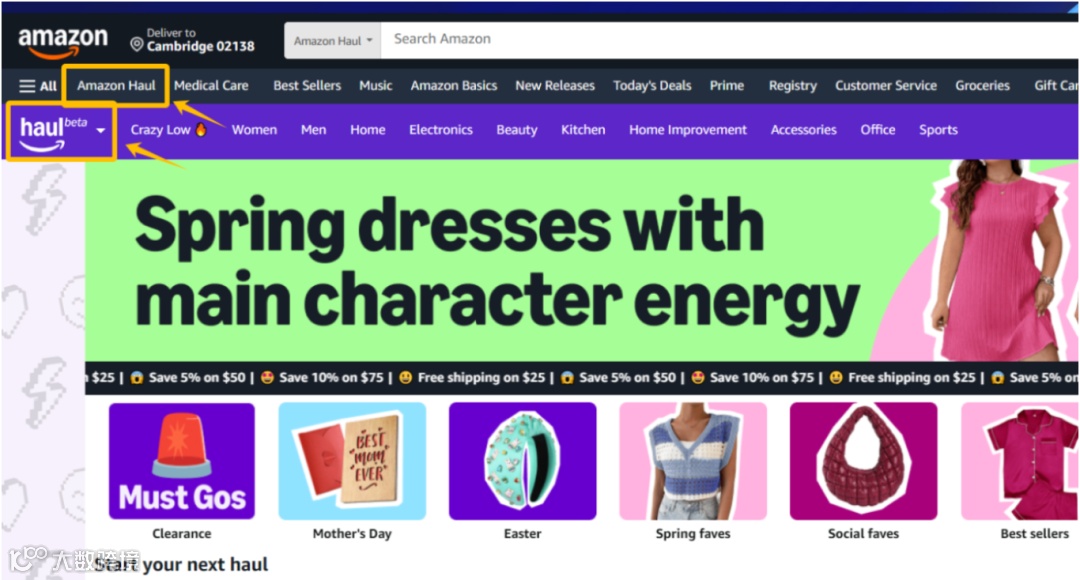Open the Social faves bag tile
Image resolution: width=1080 pixels, height=580 pixels.
863,461
